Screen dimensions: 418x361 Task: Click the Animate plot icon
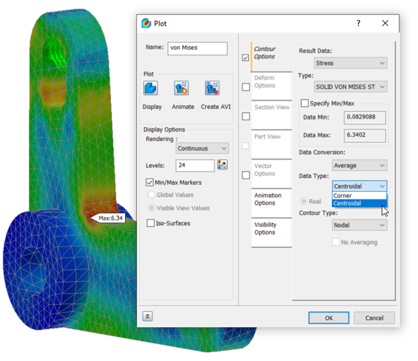click(x=181, y=88)
